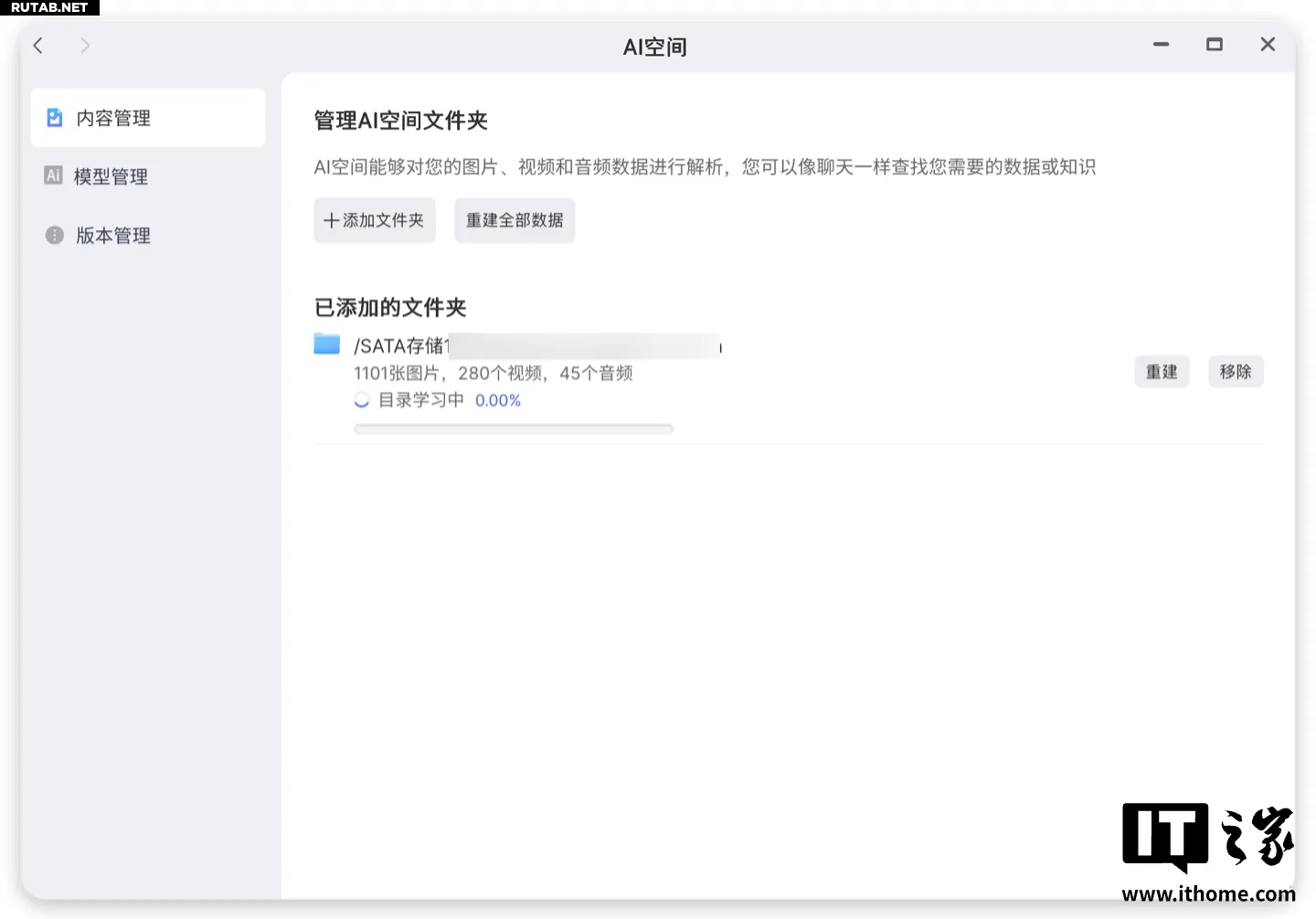Screen dimensions: 1316x919
Task: Click the back navigation arrow
Action: pos(38,46)
